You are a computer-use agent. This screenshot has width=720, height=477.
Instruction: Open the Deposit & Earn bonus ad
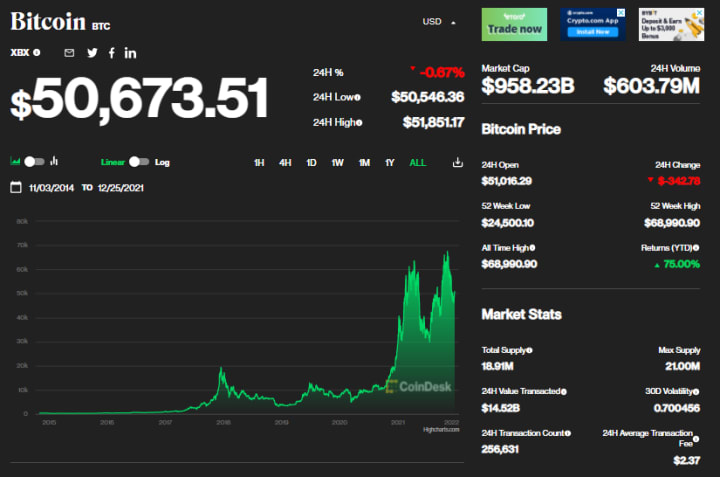tap(671, 25)
